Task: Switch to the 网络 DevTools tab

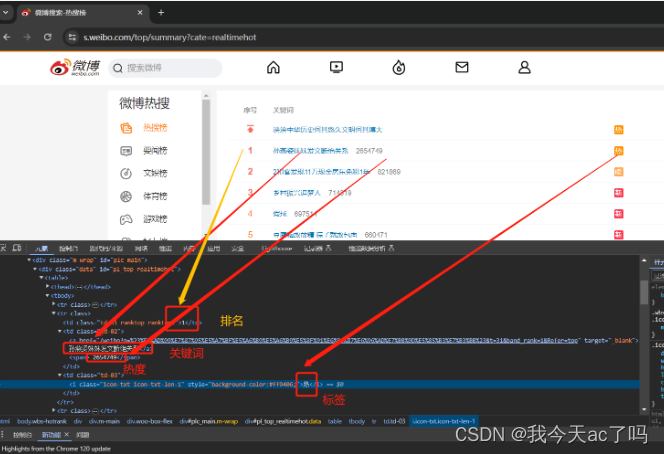Action: [141, 249]
